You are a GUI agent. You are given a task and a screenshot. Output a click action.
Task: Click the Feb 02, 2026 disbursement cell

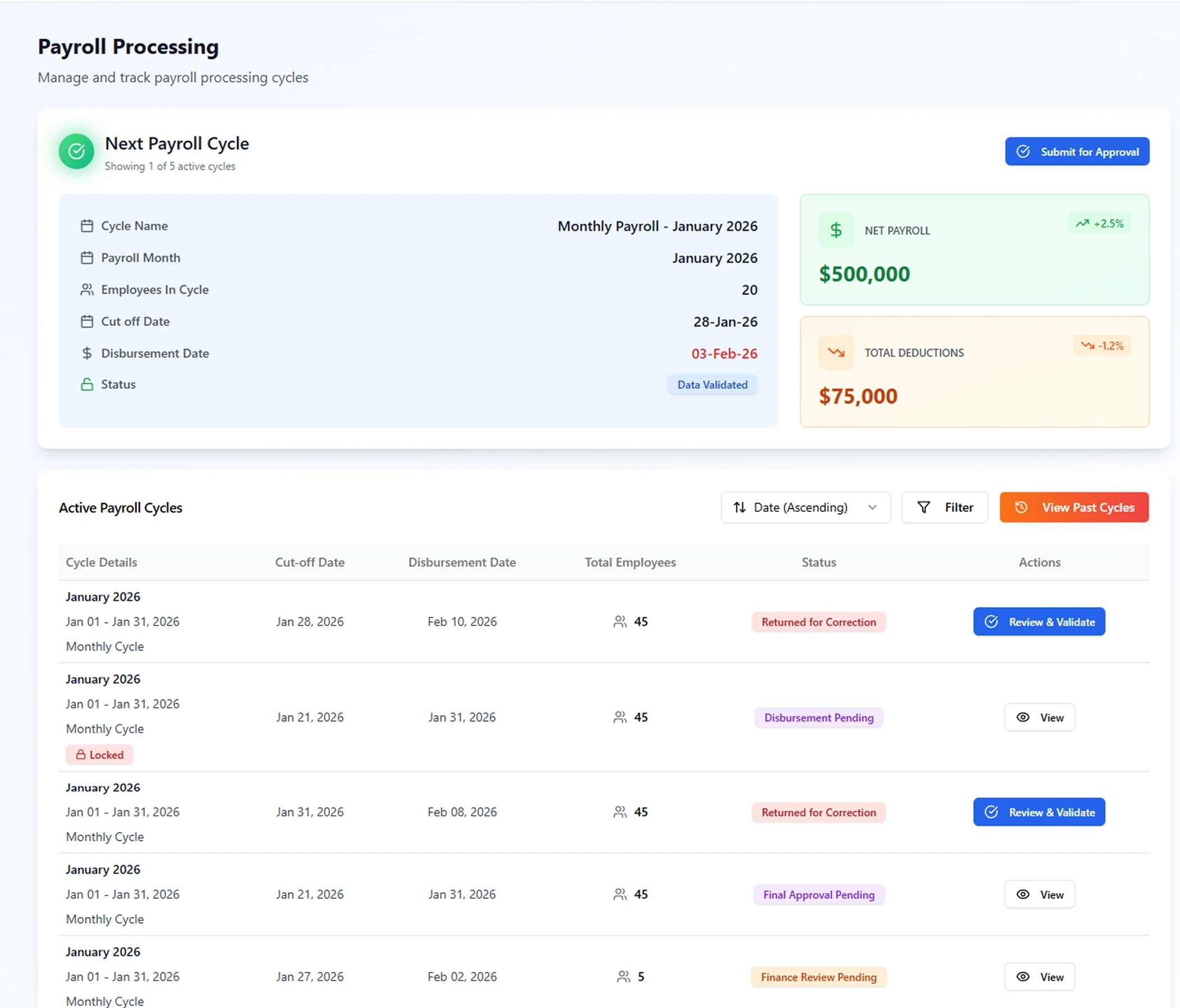coord(462,977)
